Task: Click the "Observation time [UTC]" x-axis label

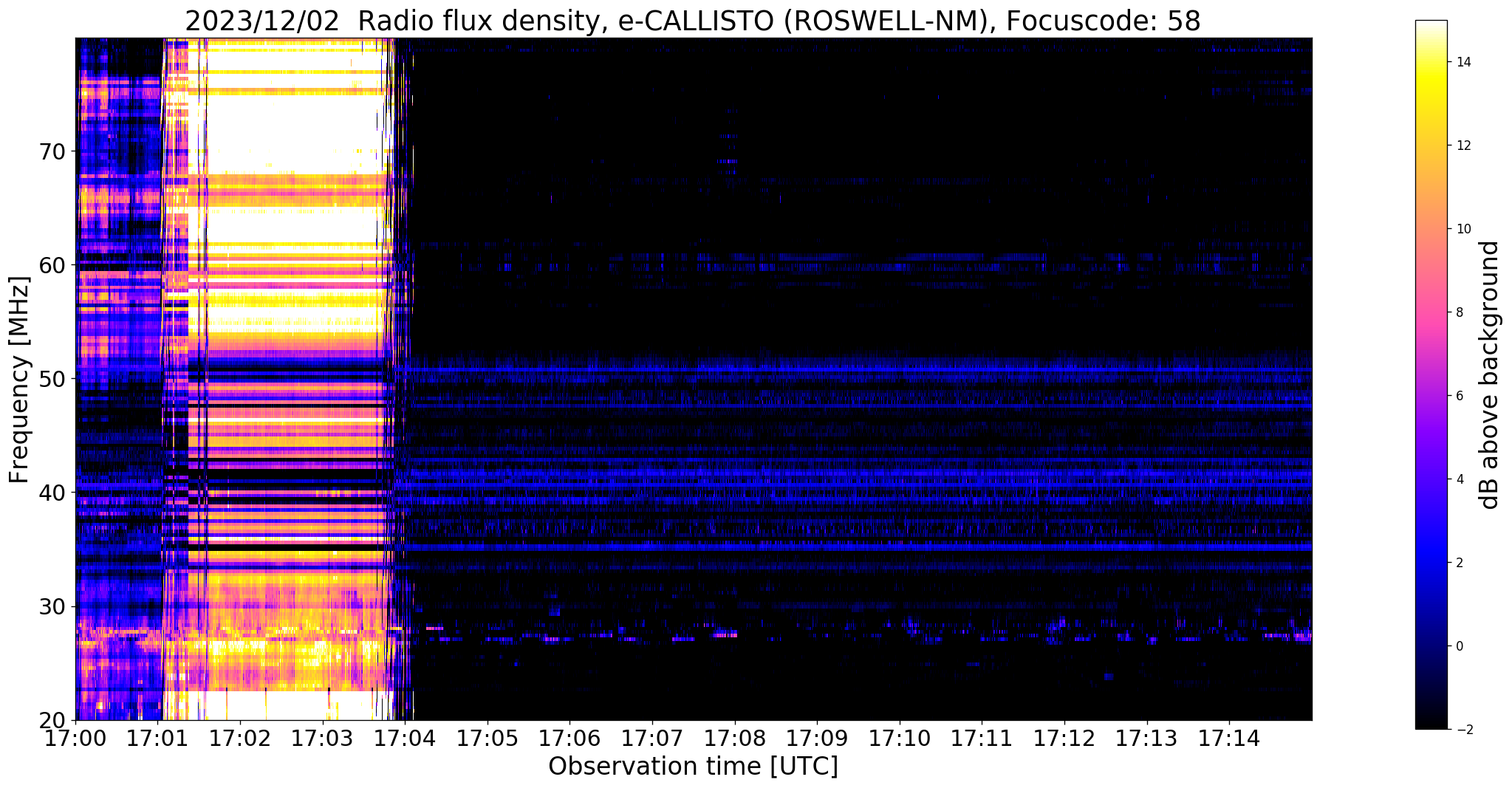Action: pyautogui.click(x=694, y=767)
